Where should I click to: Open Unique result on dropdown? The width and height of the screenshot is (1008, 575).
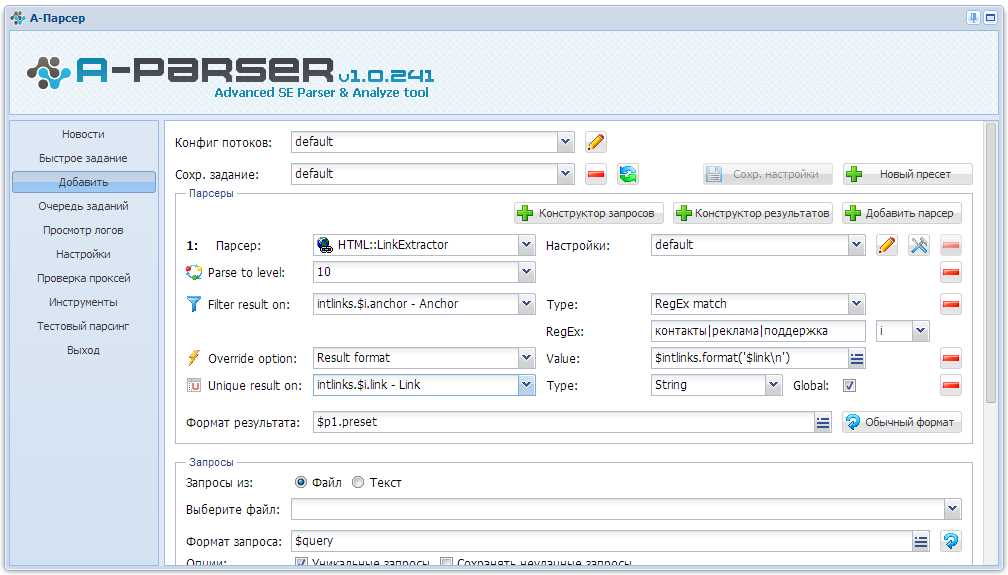(x=526, y=385)
